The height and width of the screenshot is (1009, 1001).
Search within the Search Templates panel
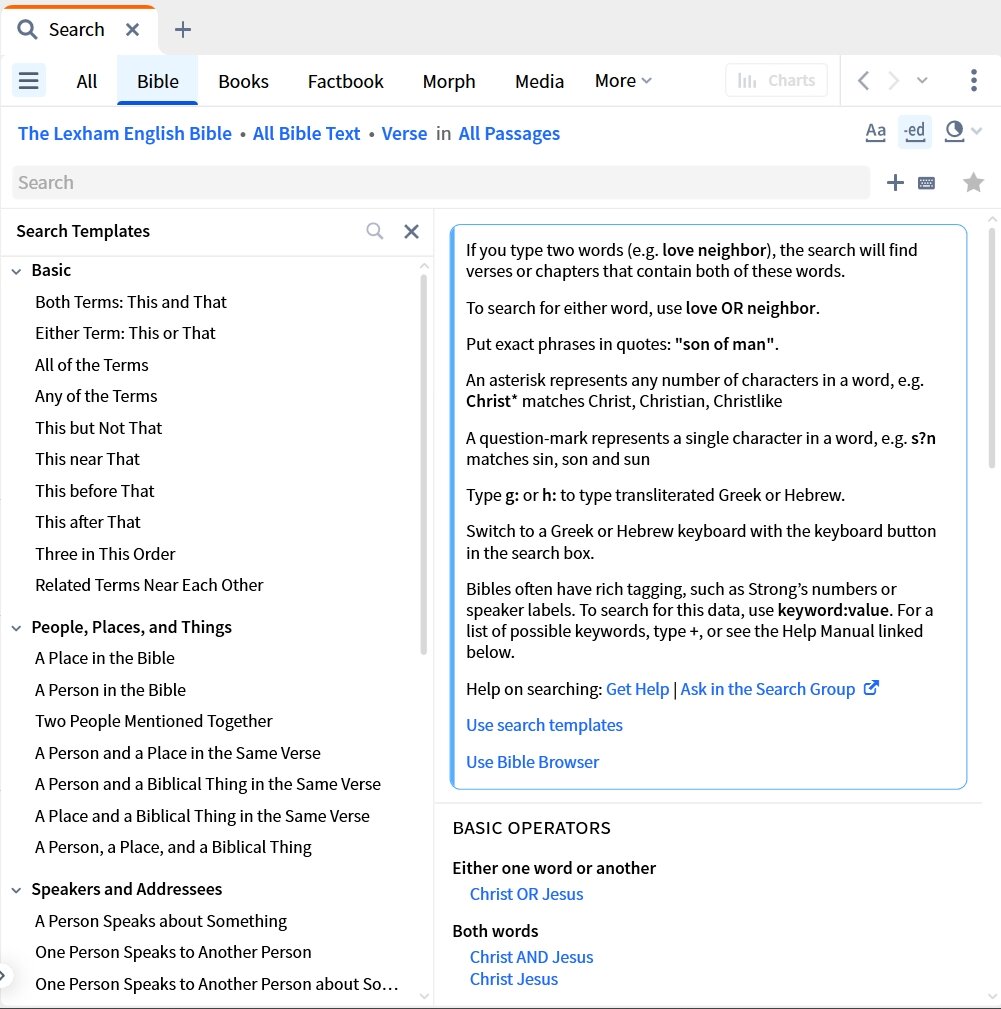(x=374, y=231)
